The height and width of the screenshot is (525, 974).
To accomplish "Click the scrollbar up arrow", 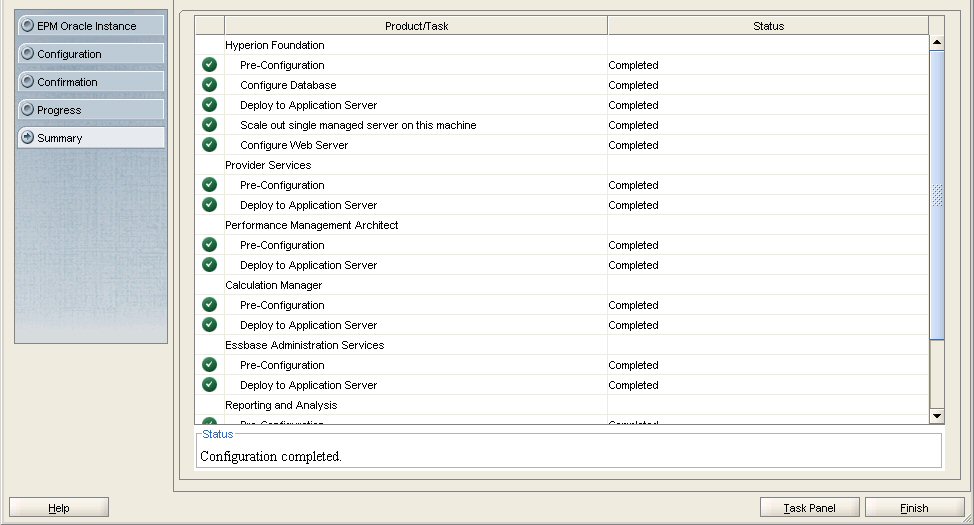I will tap(937, 42).
